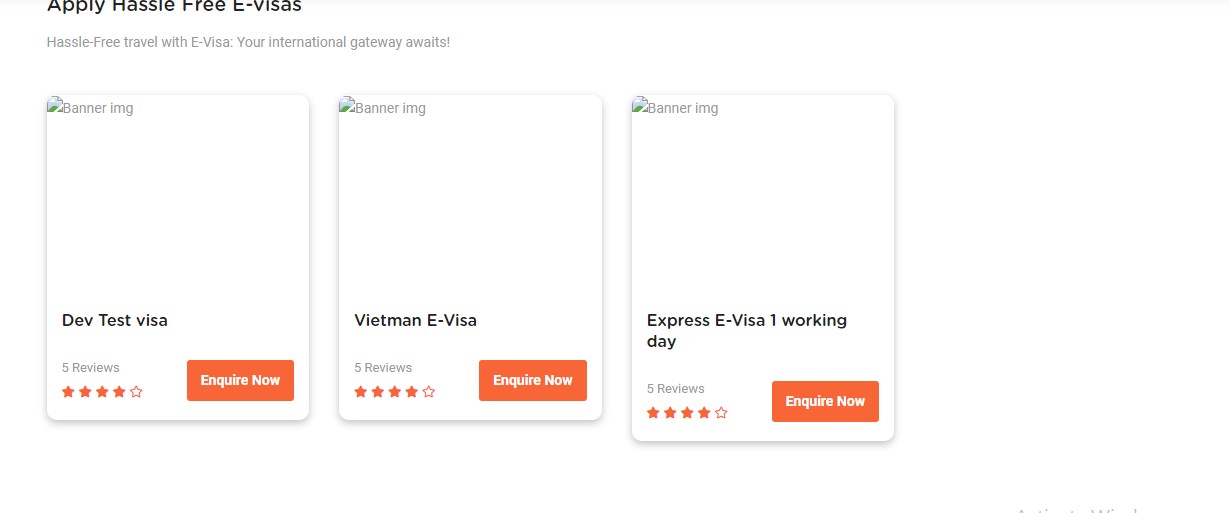The width and height of the screenshot is (1230, 513).
Task: Open the Vietman E-Visa title
Action: [x=415, y=321]
